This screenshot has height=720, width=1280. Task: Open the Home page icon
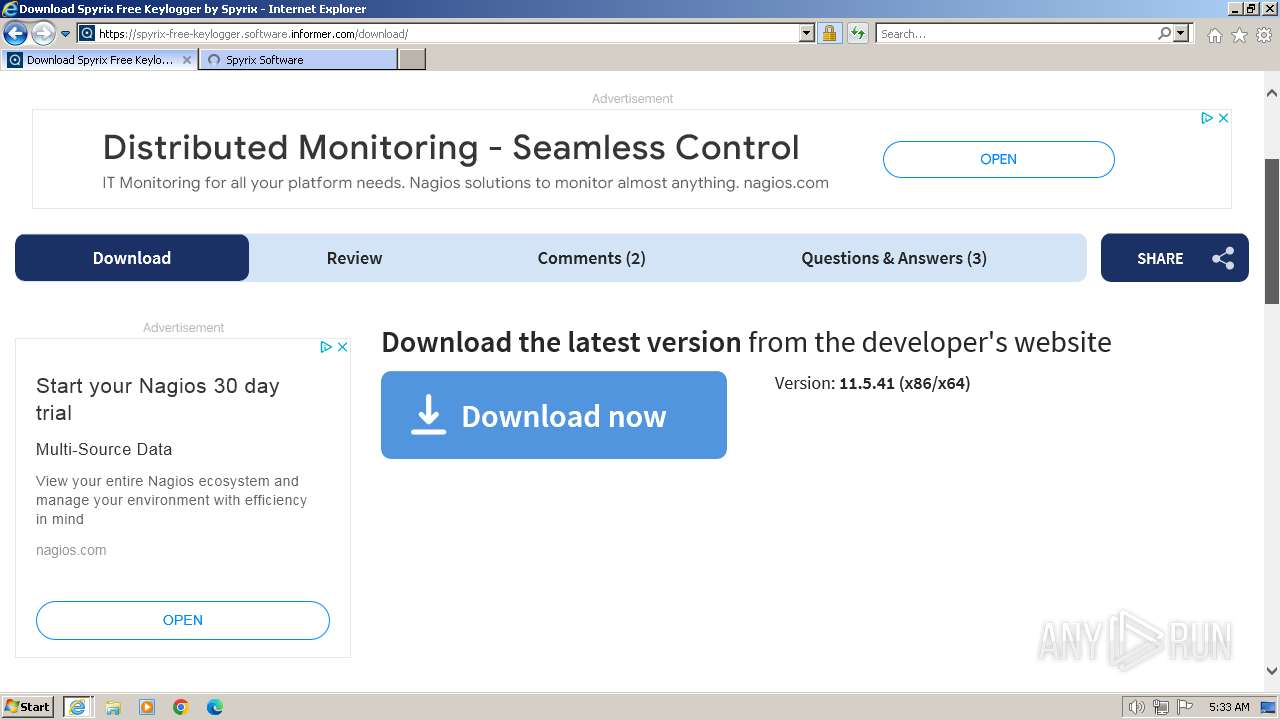click(x=1214, y=35)
